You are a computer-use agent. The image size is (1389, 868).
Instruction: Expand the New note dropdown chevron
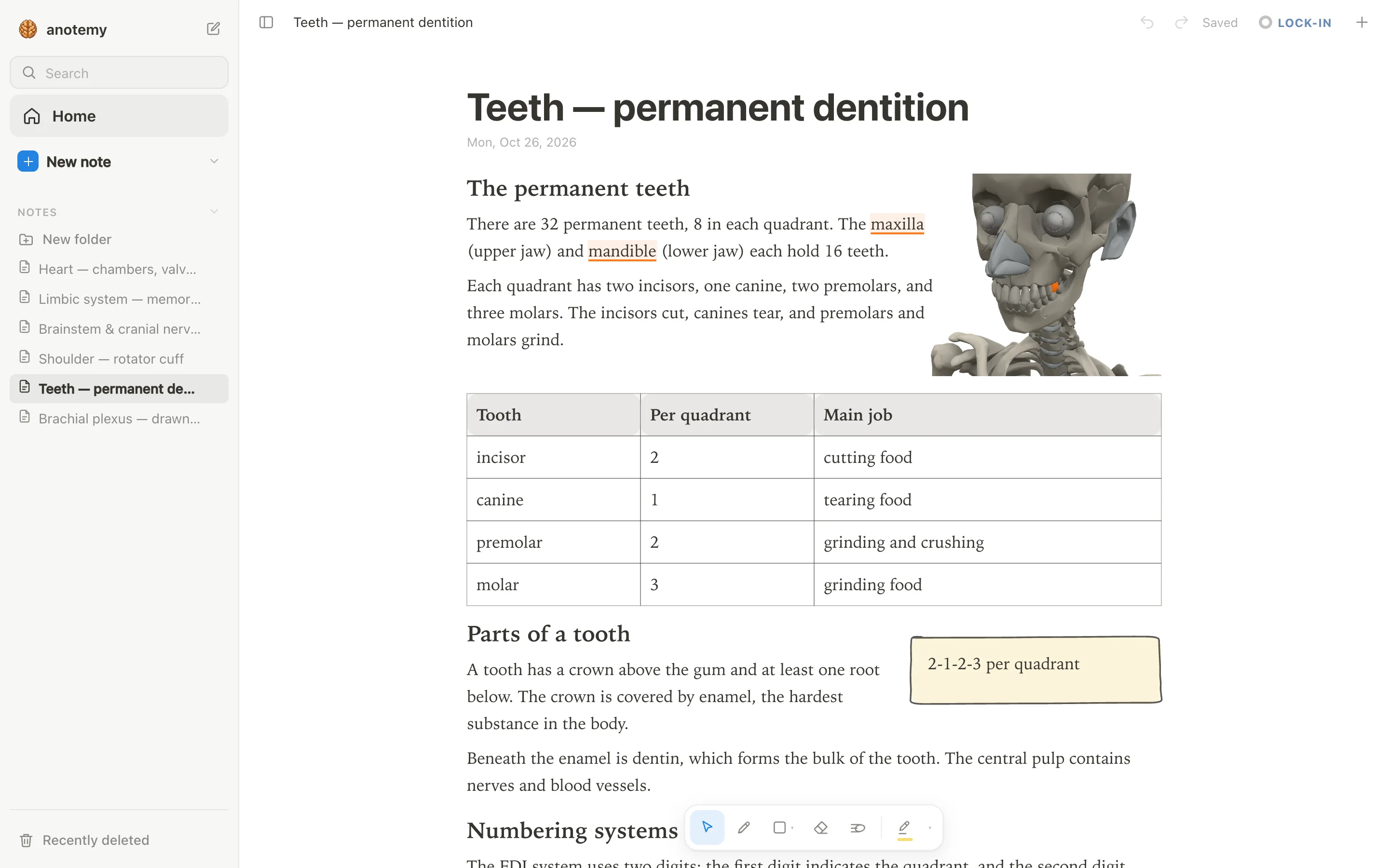coord(214,162)
